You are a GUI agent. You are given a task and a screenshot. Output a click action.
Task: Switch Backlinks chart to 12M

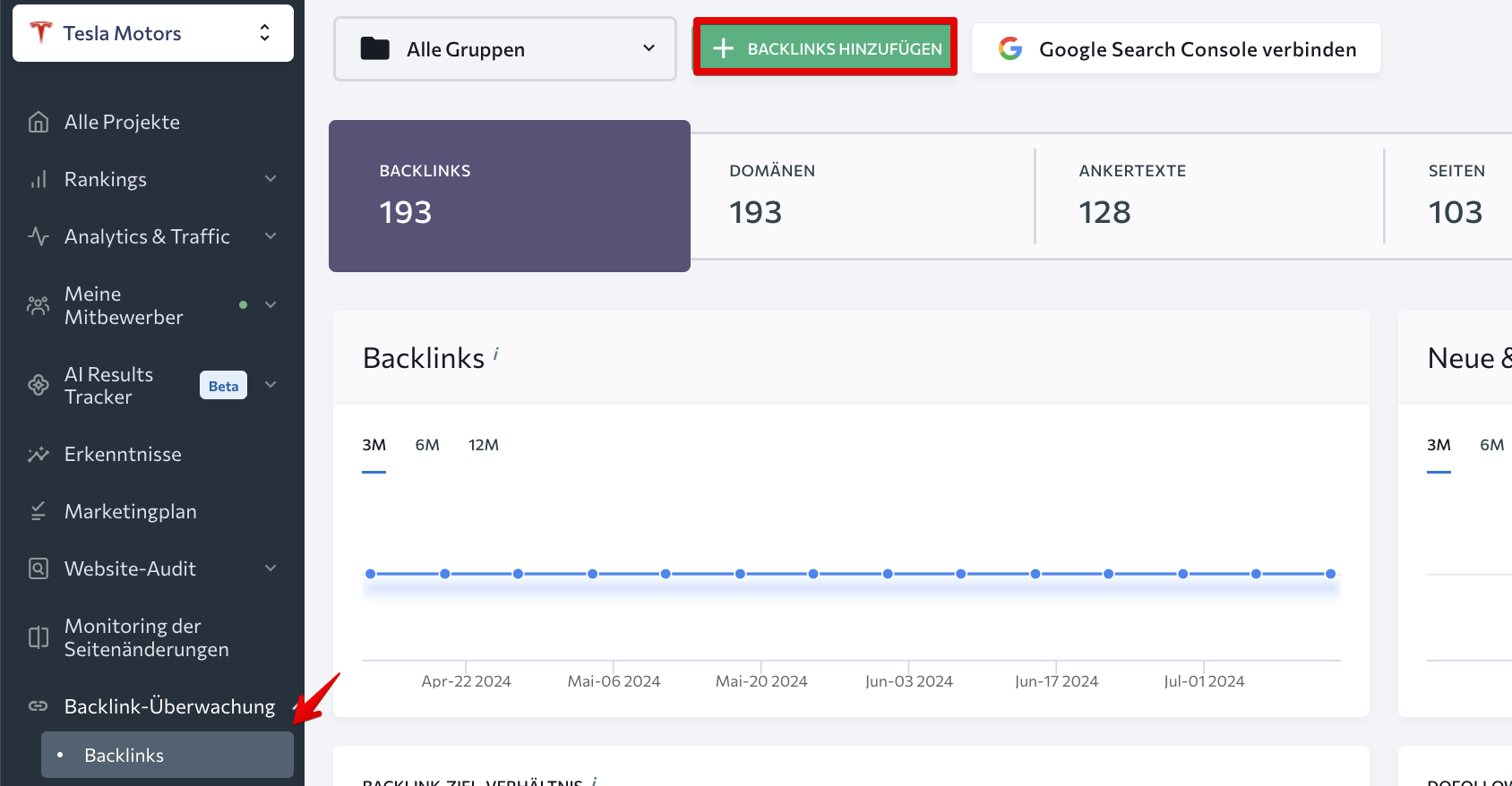[x=484, y=445]
